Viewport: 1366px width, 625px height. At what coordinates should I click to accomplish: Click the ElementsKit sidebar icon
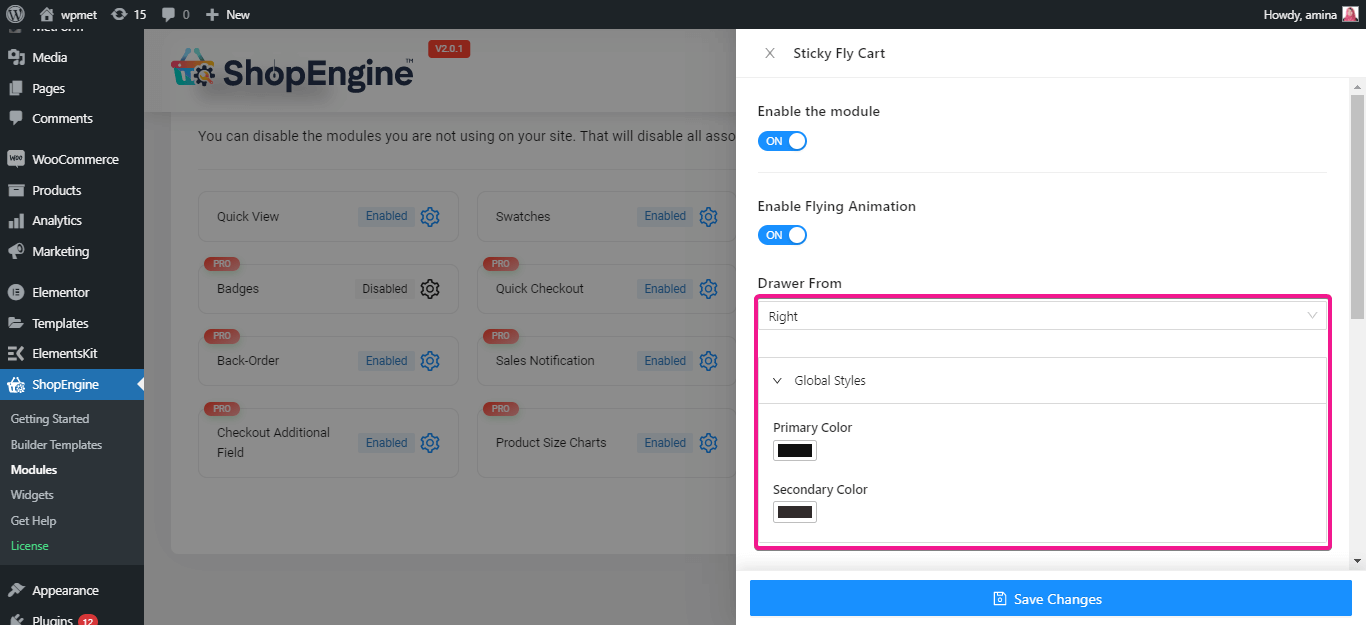(16, 353)
